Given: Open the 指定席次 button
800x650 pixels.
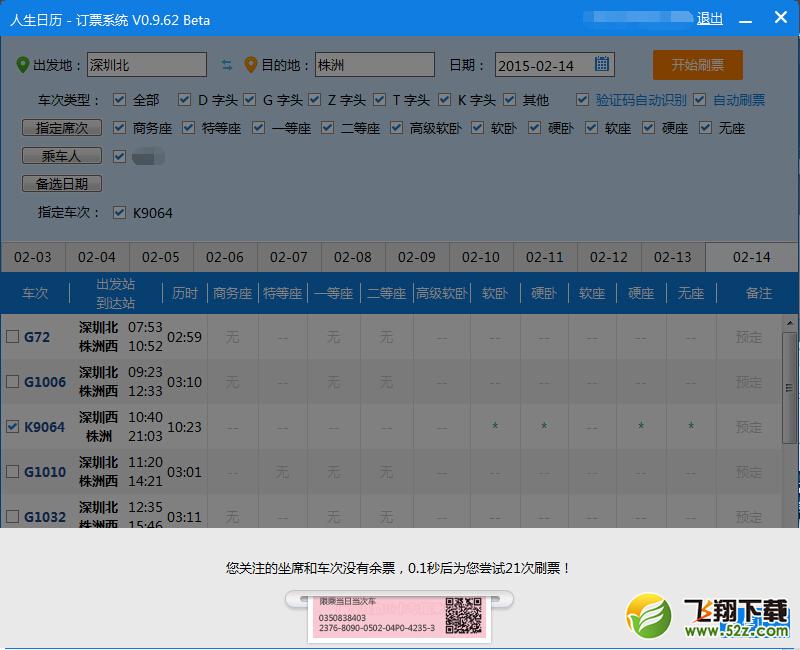Looking at the screenshot, I should [62, 128].
